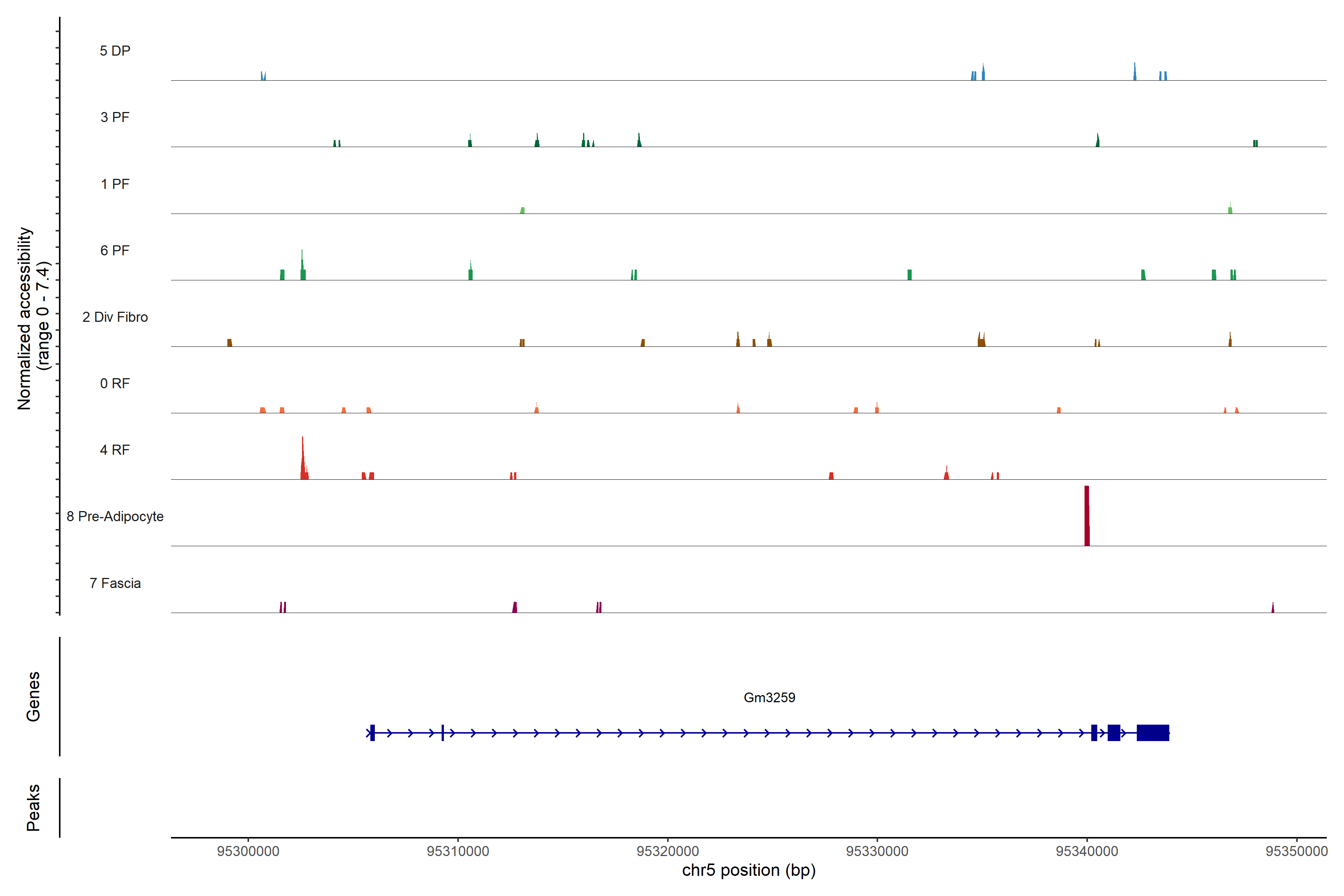Click the Normalized accessibility y-axis title
Viewport: 1344px width, 896px height.
tap(33, 318)
